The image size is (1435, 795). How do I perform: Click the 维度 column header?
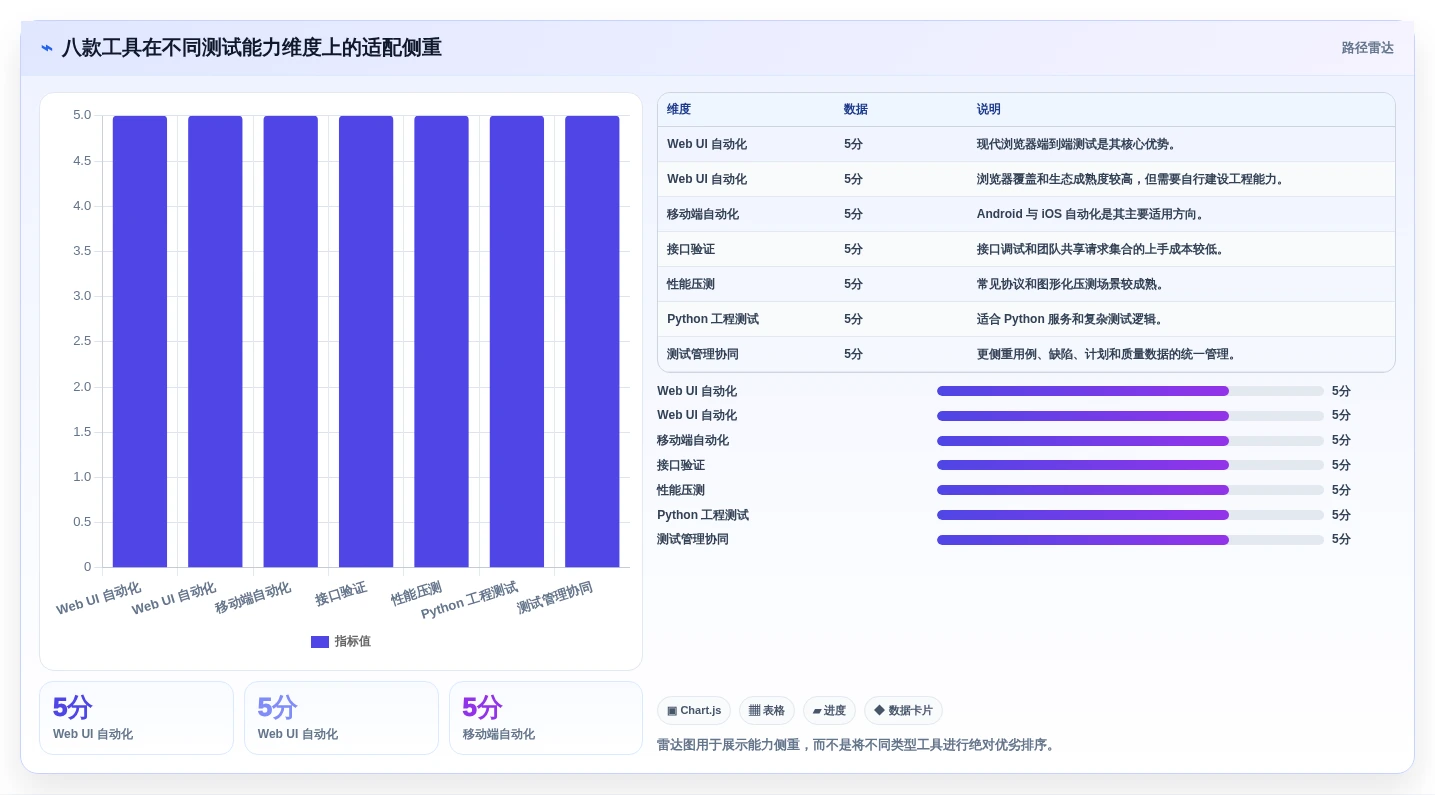point(679,110)
